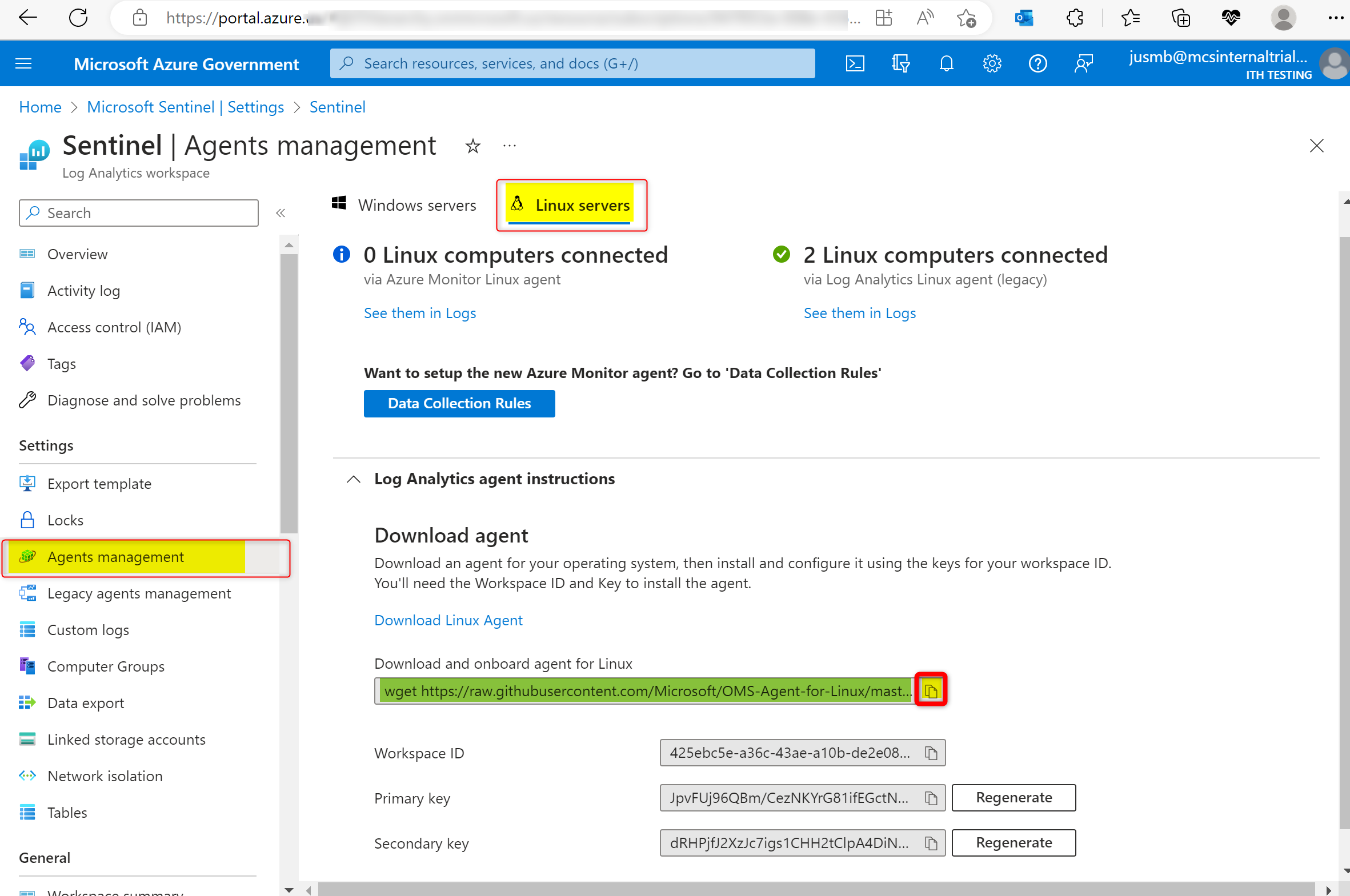Open browser settings and more menu
Screen dimensions: 1350x896
click(1336, 18)
